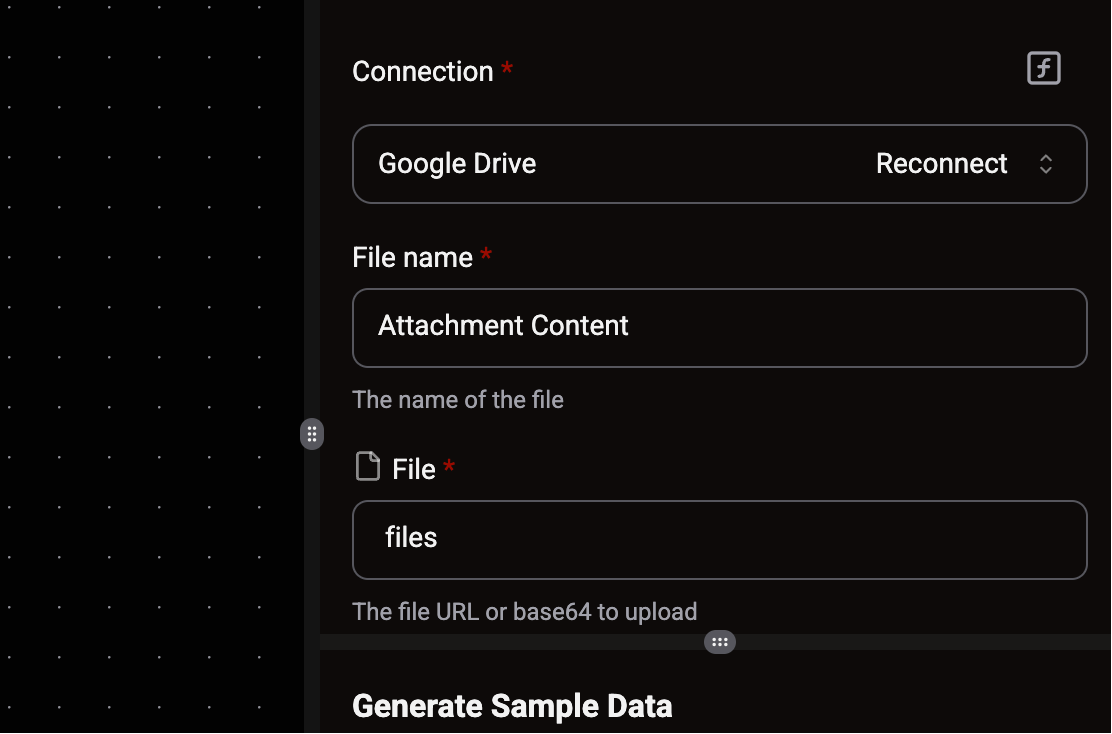Open the Google Drive connection dropdown

[719, 164]
